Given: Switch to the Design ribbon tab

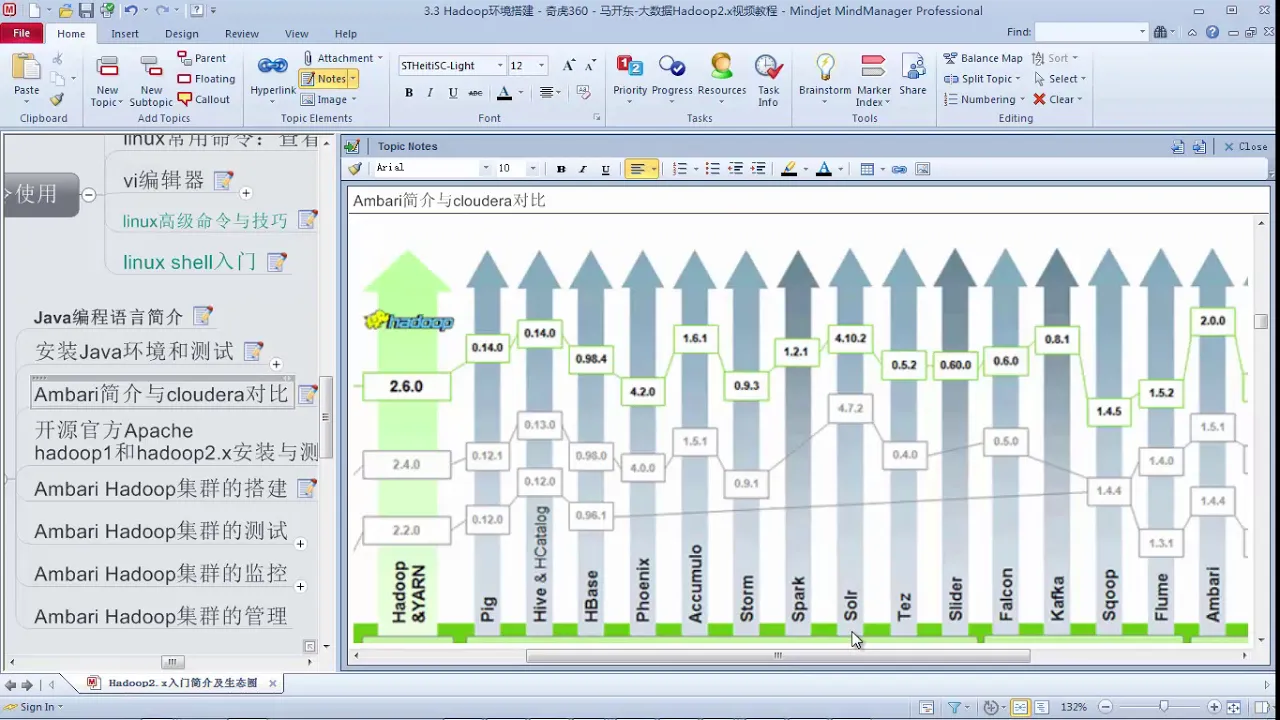Looking at the screenshot, I should (182, 33).
